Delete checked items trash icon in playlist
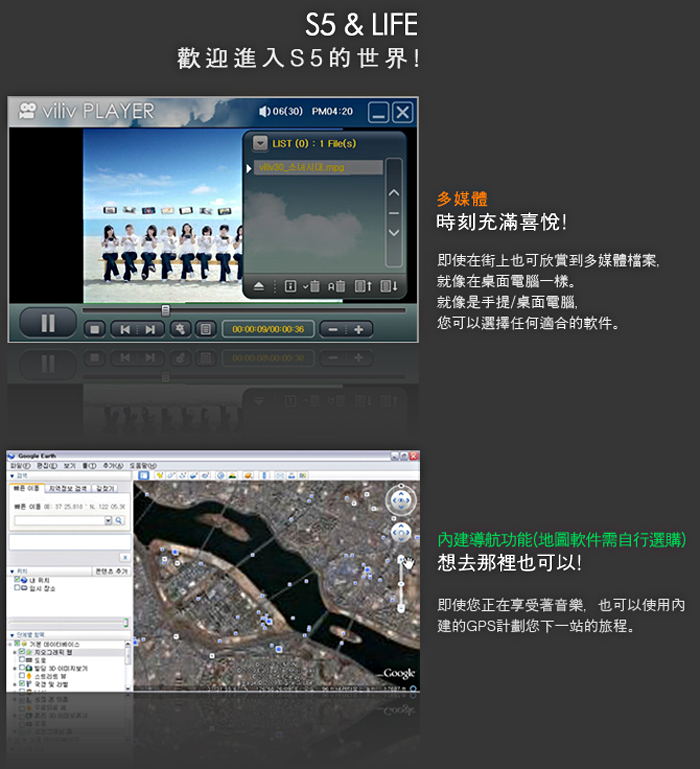 click(x=311, y=286)
